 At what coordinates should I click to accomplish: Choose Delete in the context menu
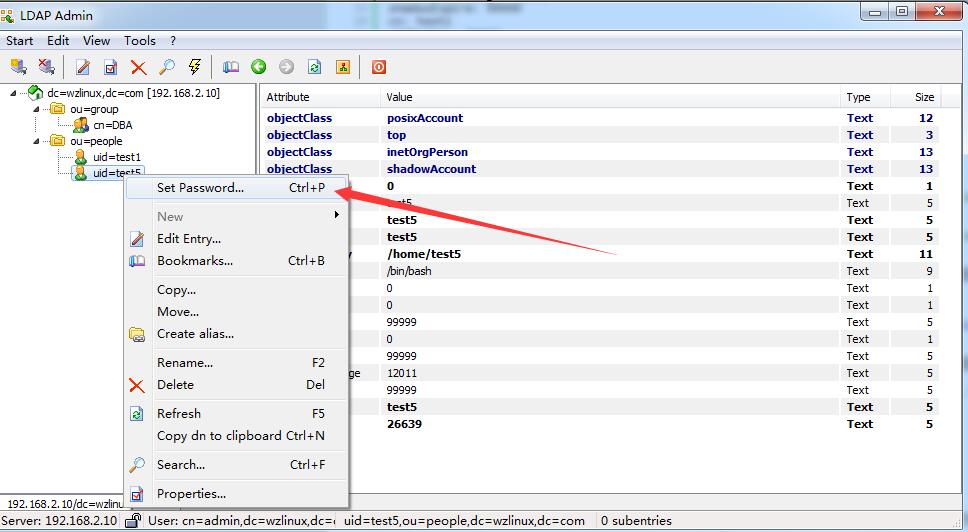coord(238,384)
